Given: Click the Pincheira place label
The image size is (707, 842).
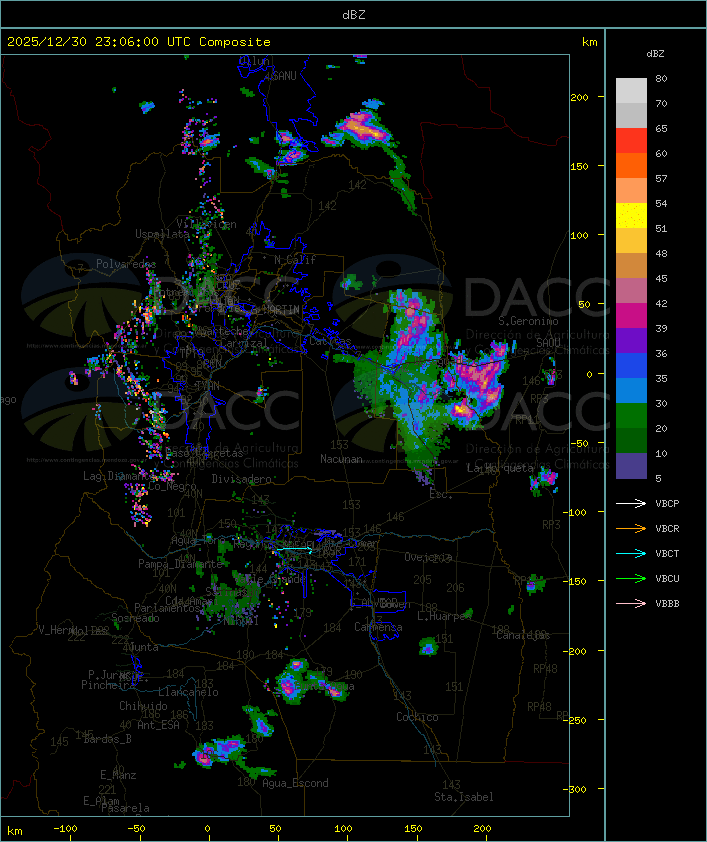Looking at the screenshot, I should 108,685.
